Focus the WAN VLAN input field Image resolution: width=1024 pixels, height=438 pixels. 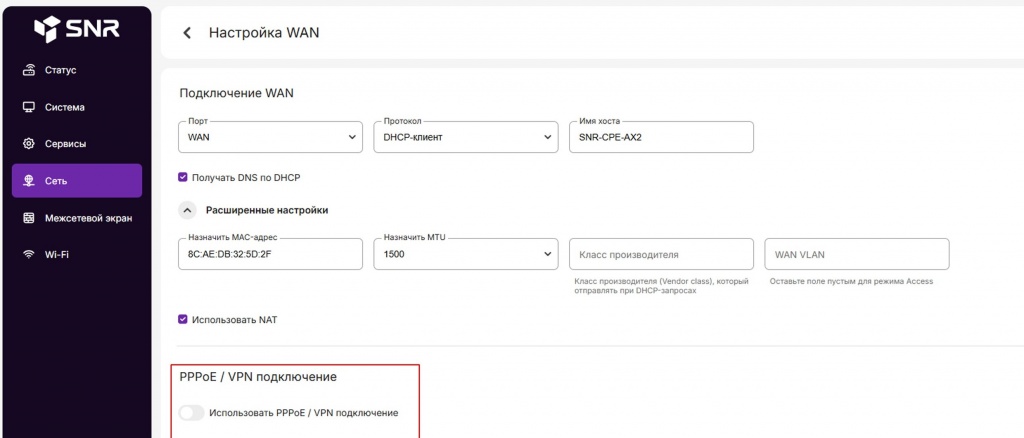click(x=856, y=254)
